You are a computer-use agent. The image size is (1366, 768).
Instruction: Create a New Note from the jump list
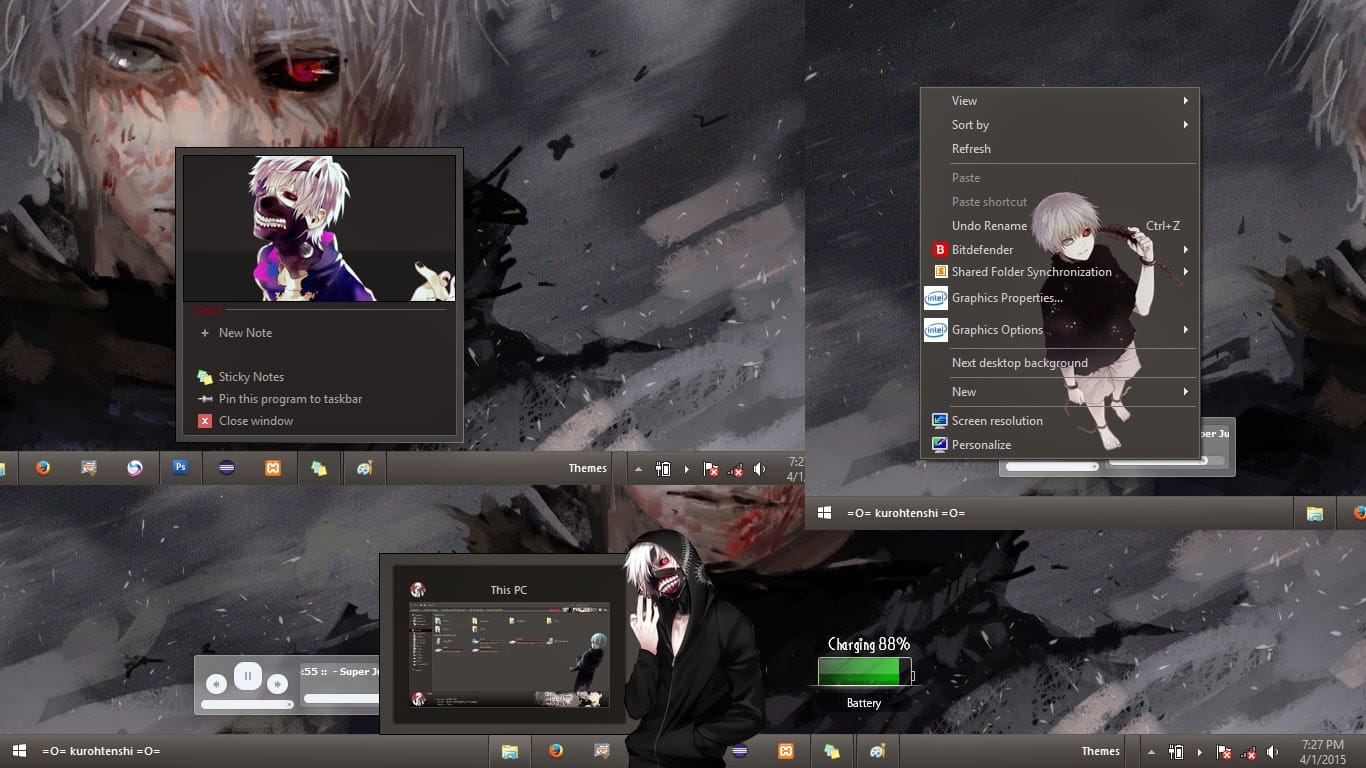tap(246, 332)
